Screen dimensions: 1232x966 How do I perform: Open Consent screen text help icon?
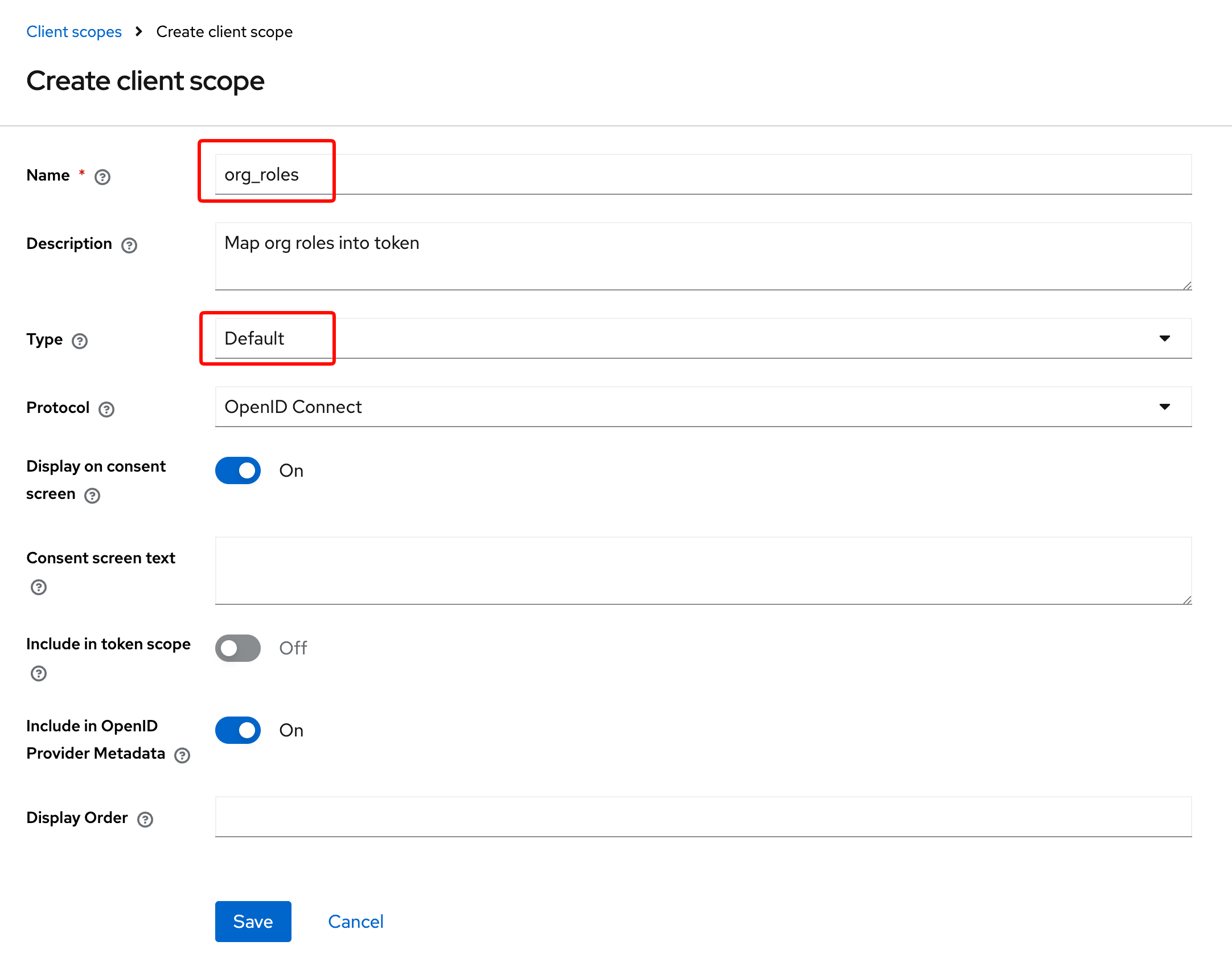click(39, 587)
